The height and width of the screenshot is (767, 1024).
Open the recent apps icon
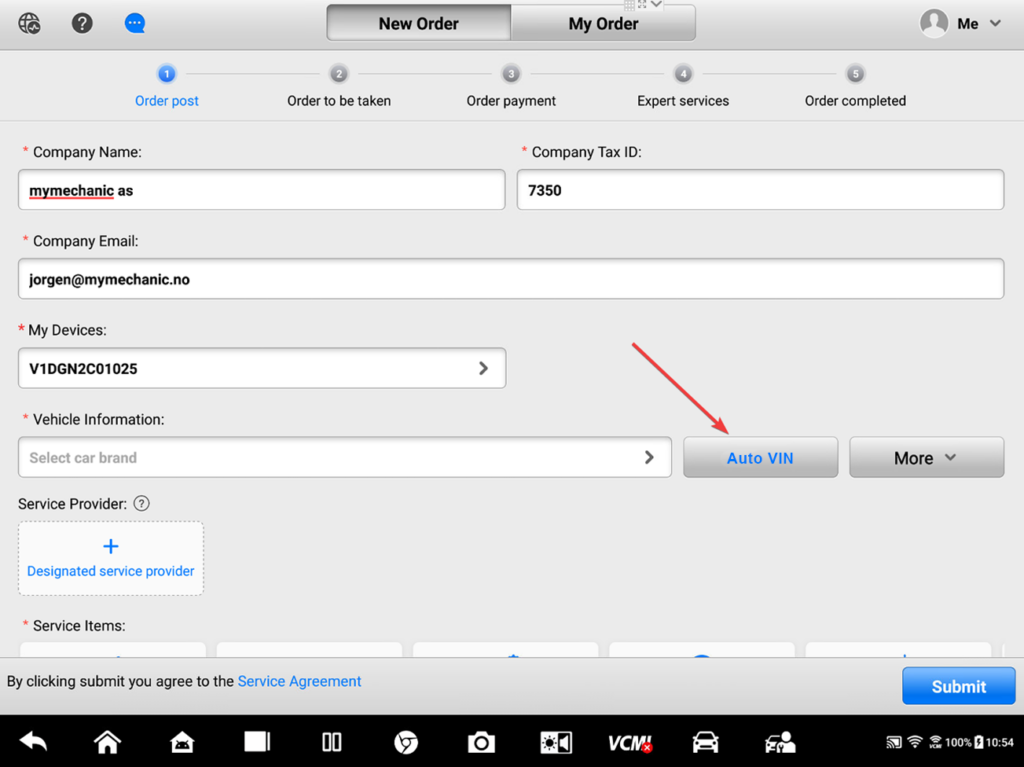(257, 742)
